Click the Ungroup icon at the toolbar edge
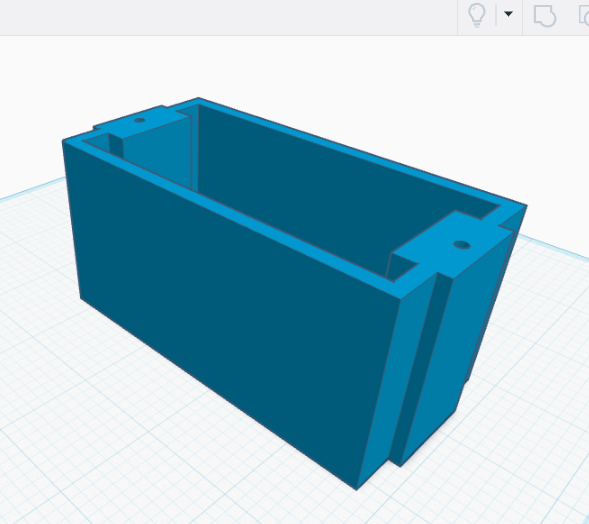The image size is (589, 524). pos(584,16)
